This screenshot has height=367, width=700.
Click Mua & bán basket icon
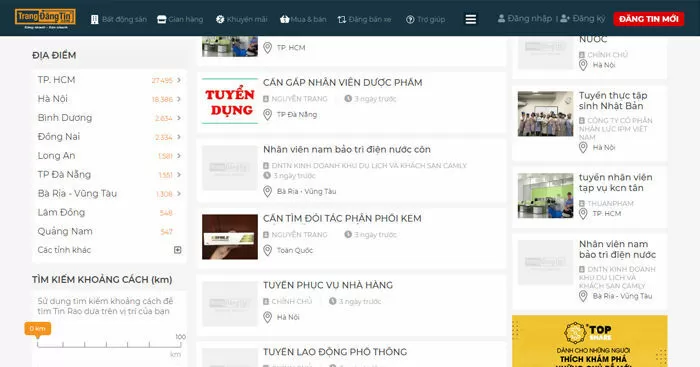point(284,19)
